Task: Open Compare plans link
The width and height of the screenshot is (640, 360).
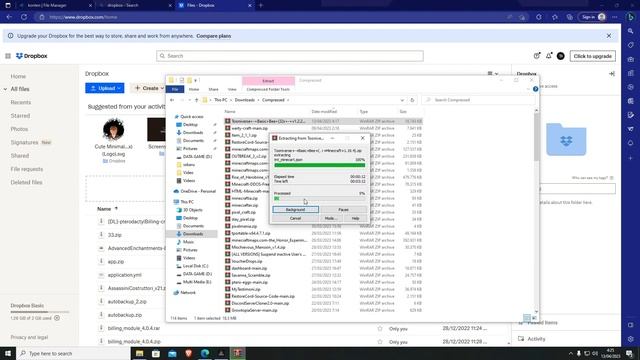Action: [213, 36]
